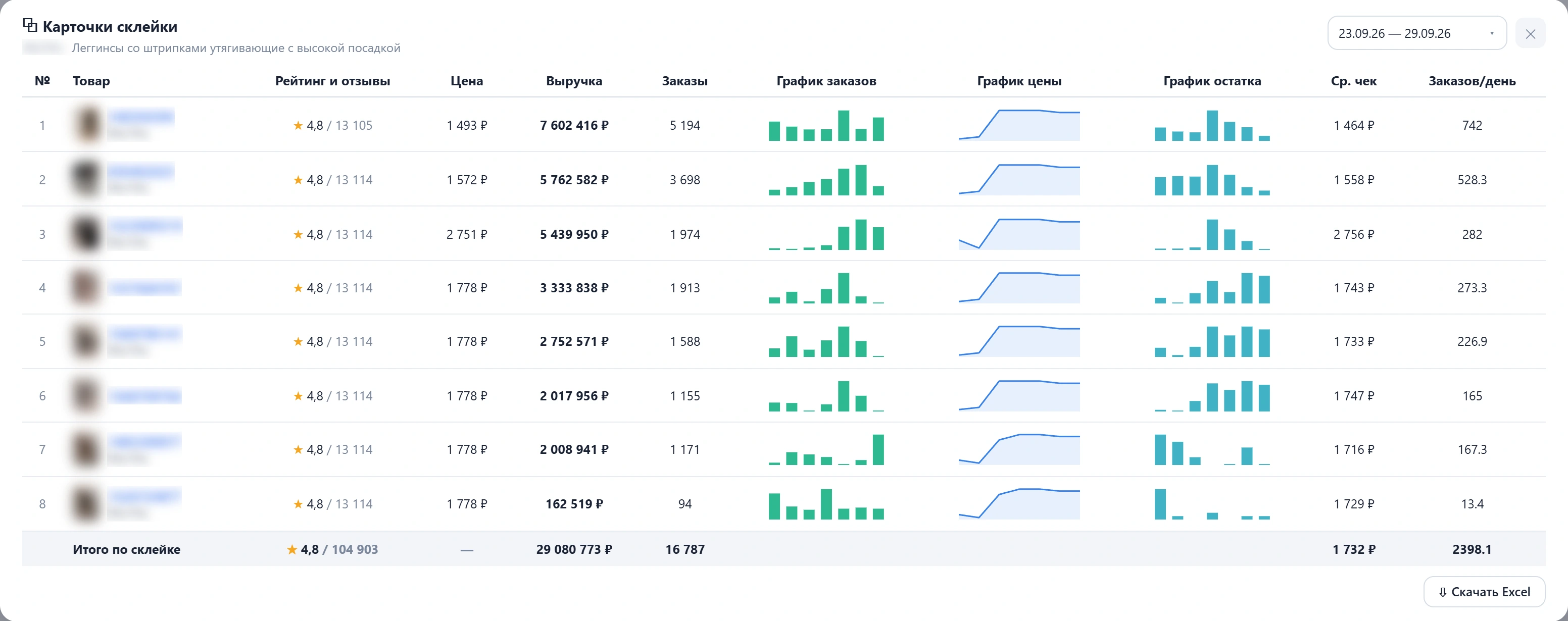The image size is (1568, 621).
Task: Click the orders bar chart for row 1
Action: pos(826,125)
